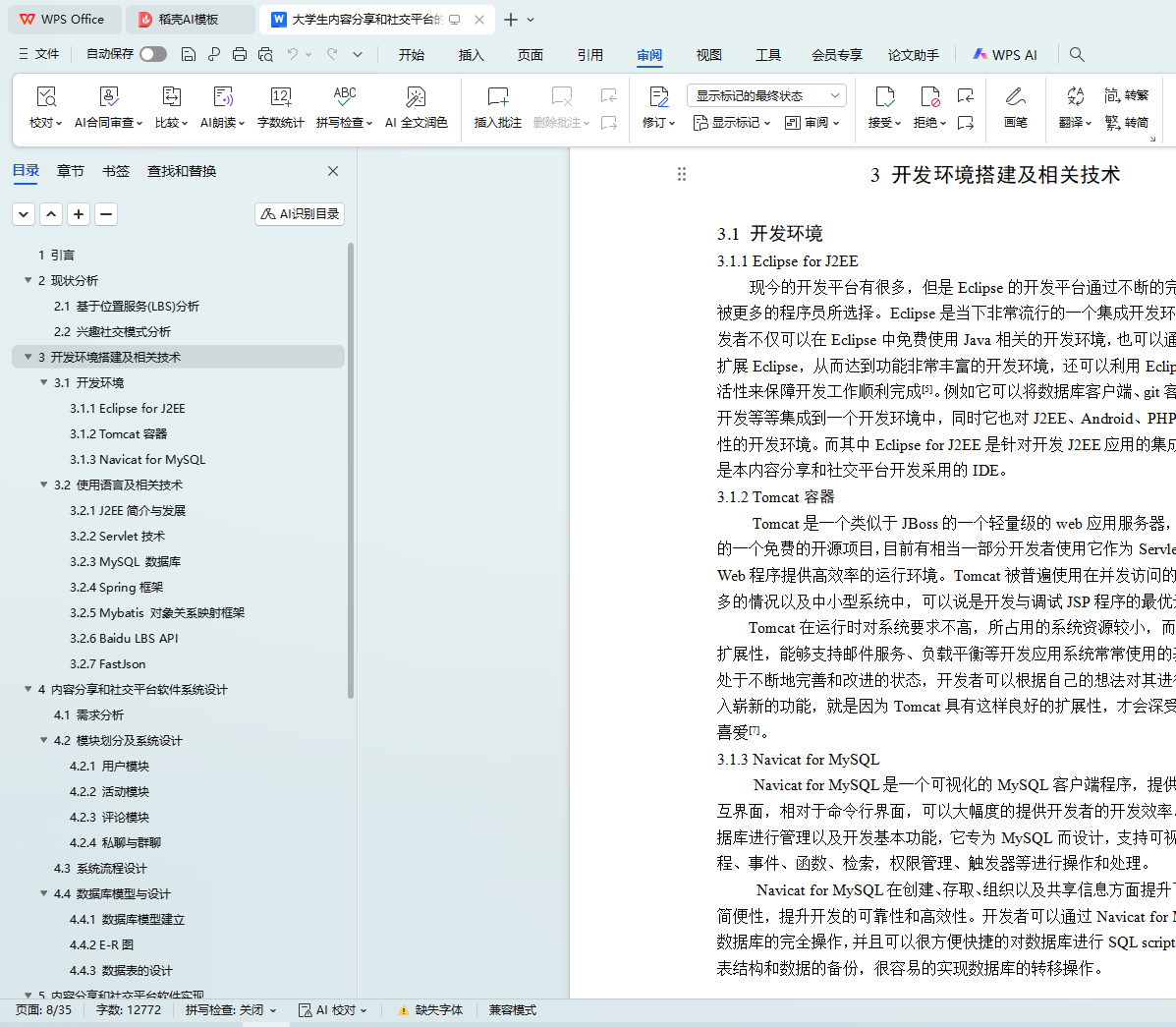Click 缺失字体 in the status bar
This screenshot has width=1176, height=1027.
[x=430, y=1010]
